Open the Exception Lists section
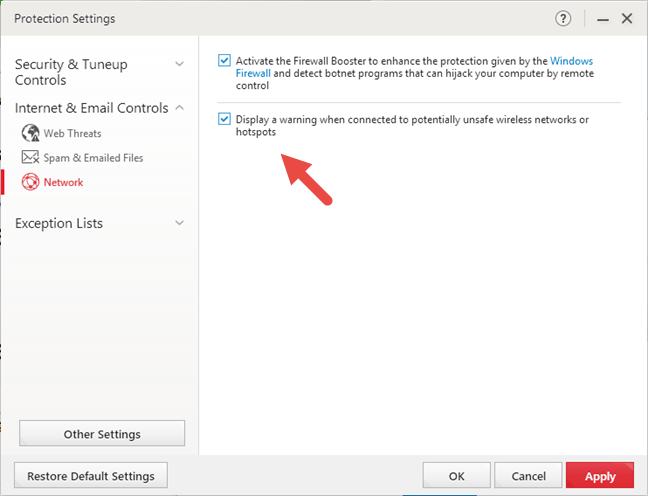This screenshot has height=496, width=648. [x=59, y=223]
